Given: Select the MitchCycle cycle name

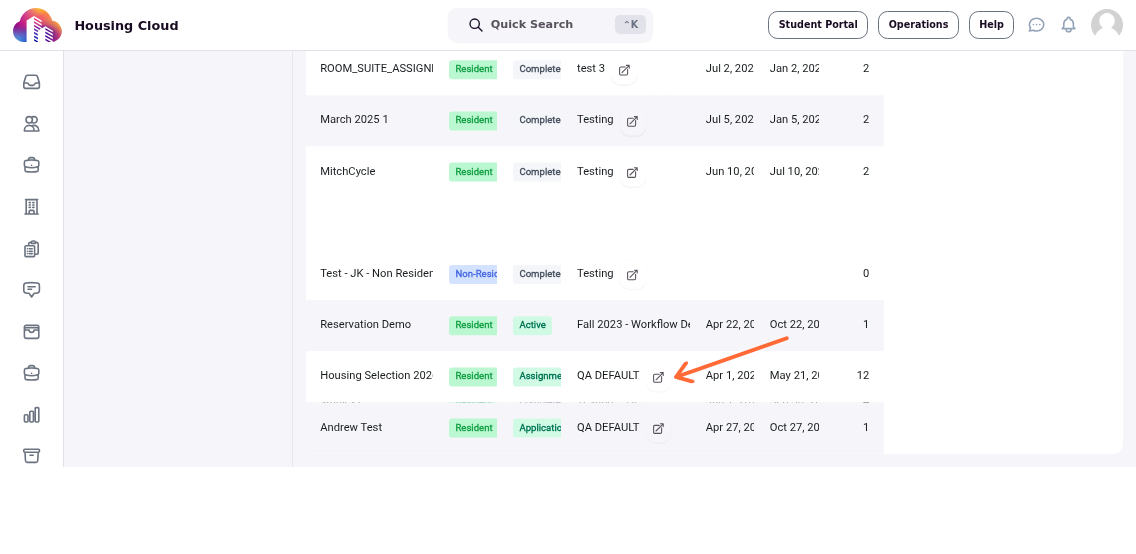Looking at the screenshot, I should 348,172.
